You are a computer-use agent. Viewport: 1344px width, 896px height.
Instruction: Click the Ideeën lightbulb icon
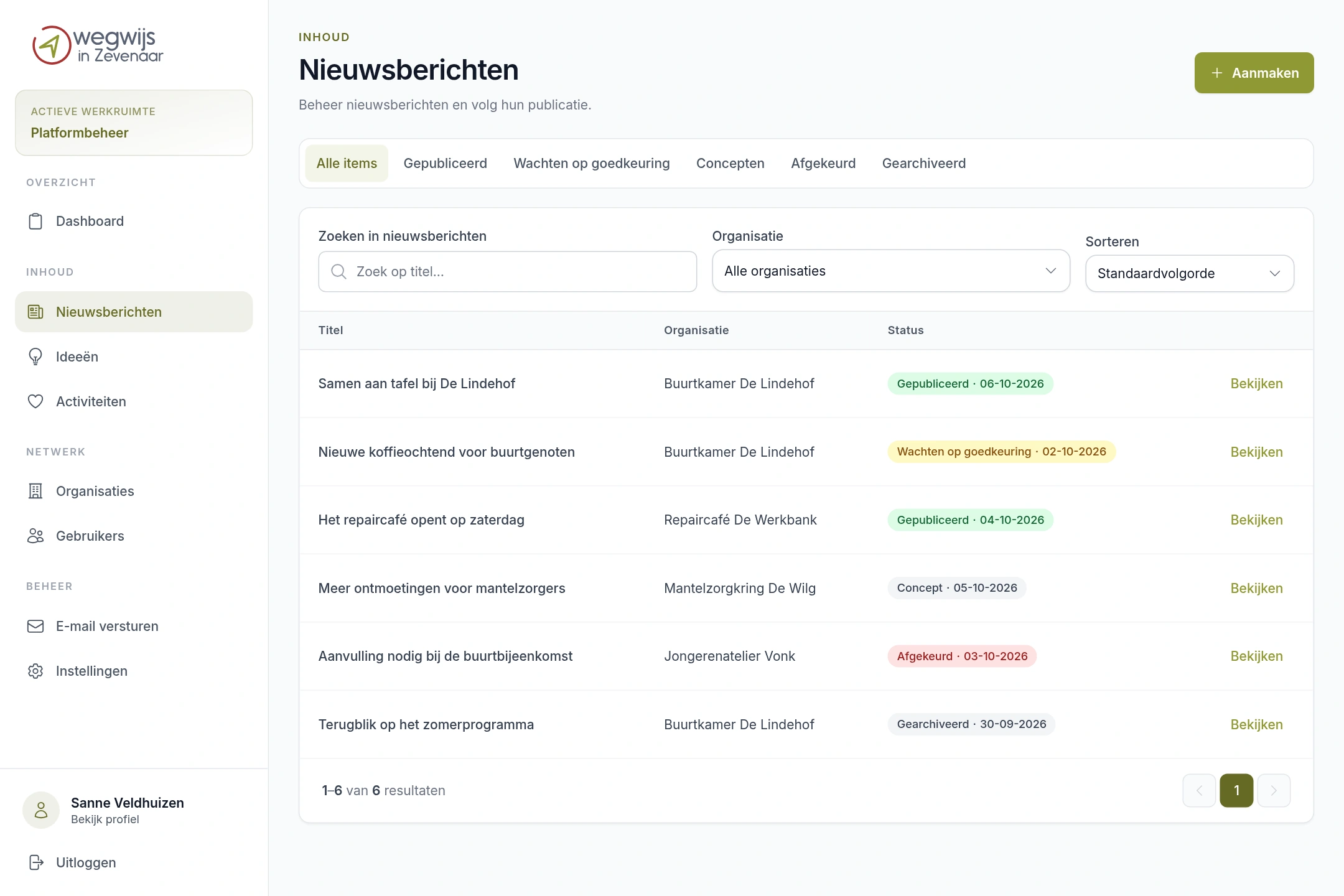(35, 357)
